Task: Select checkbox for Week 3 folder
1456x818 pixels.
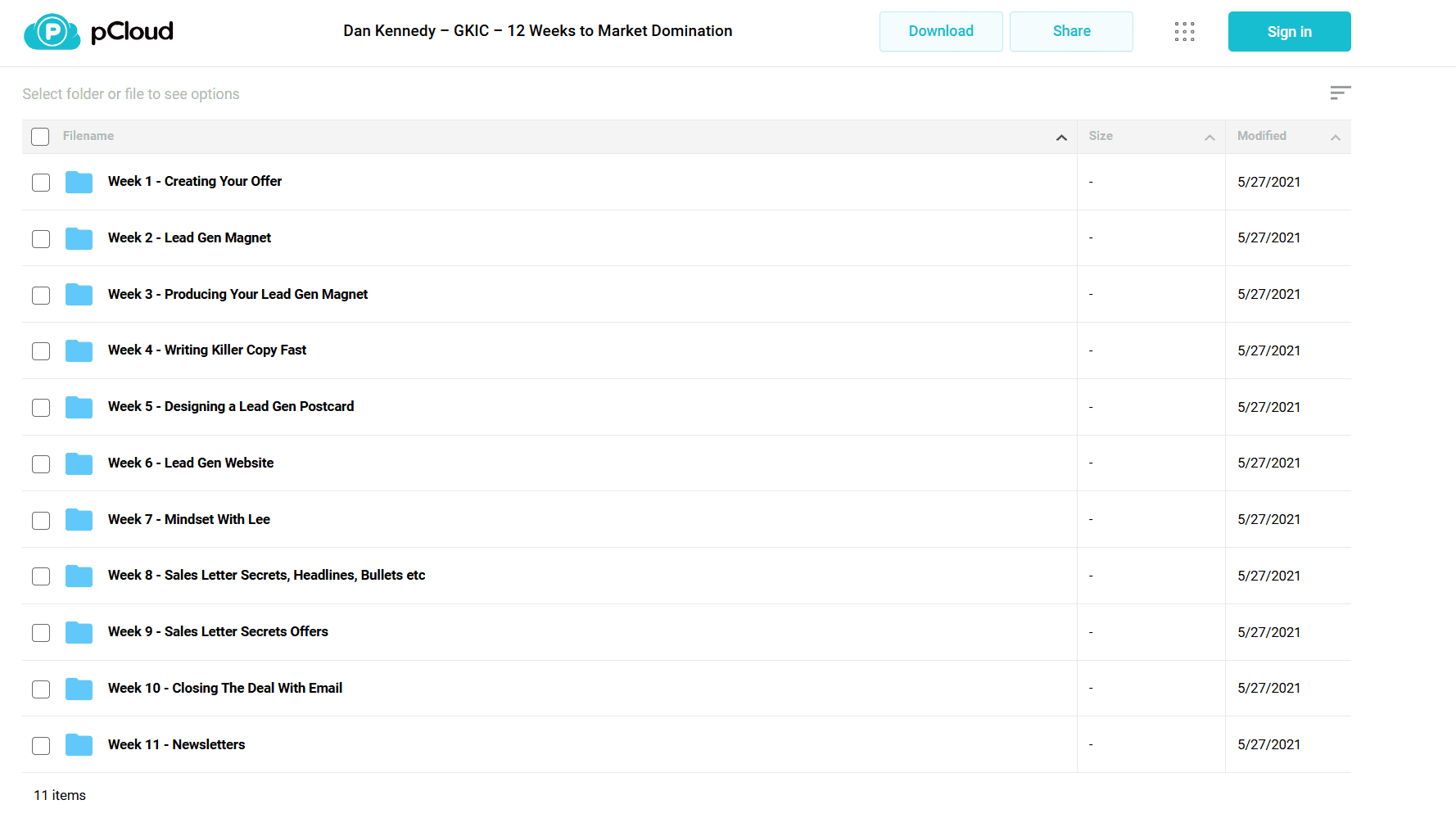Action: [x=41, y=296]
